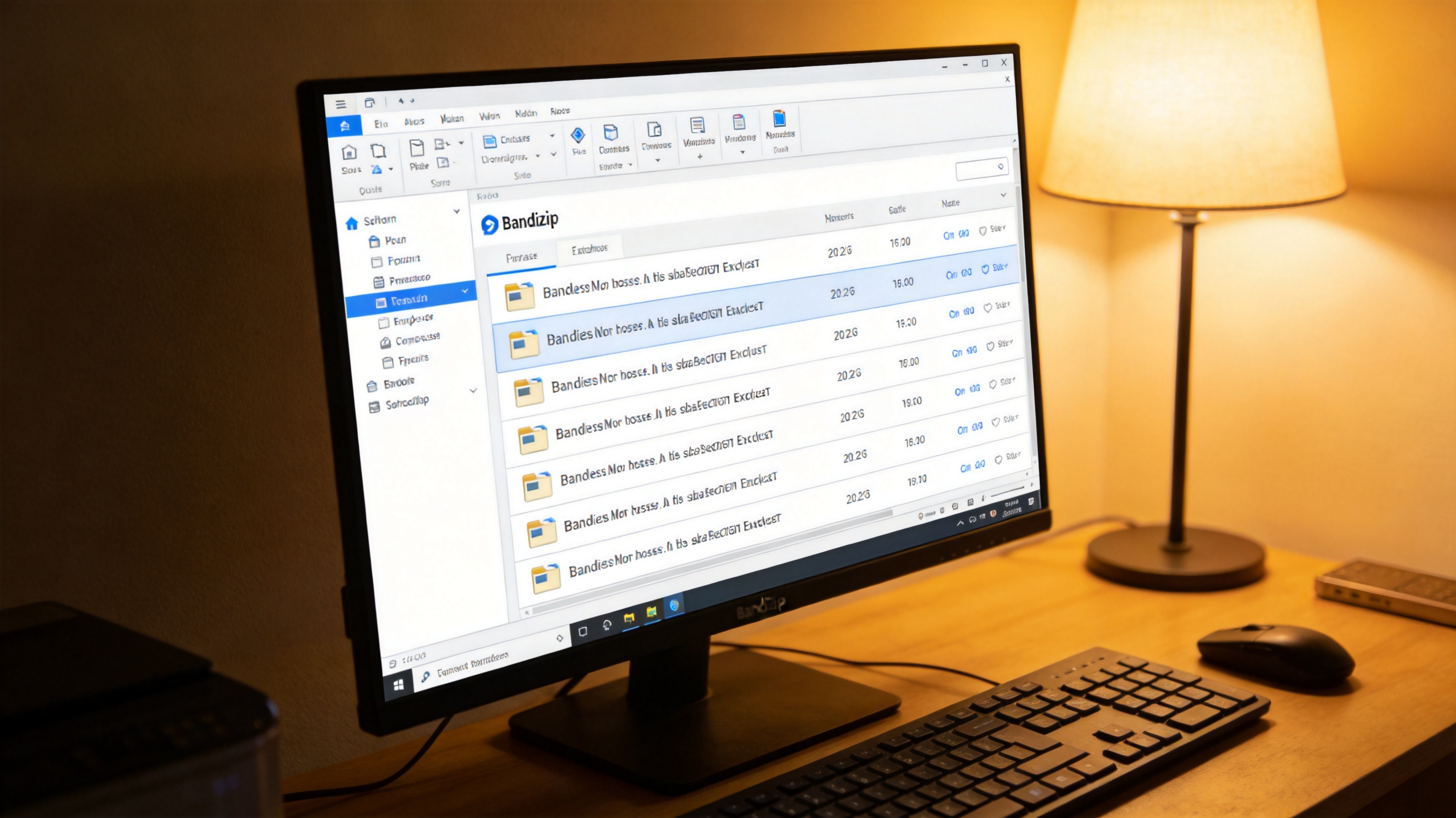1456x818 pixels.
Task: Toggle the heart in the 19.10 row
Action: 998,460
